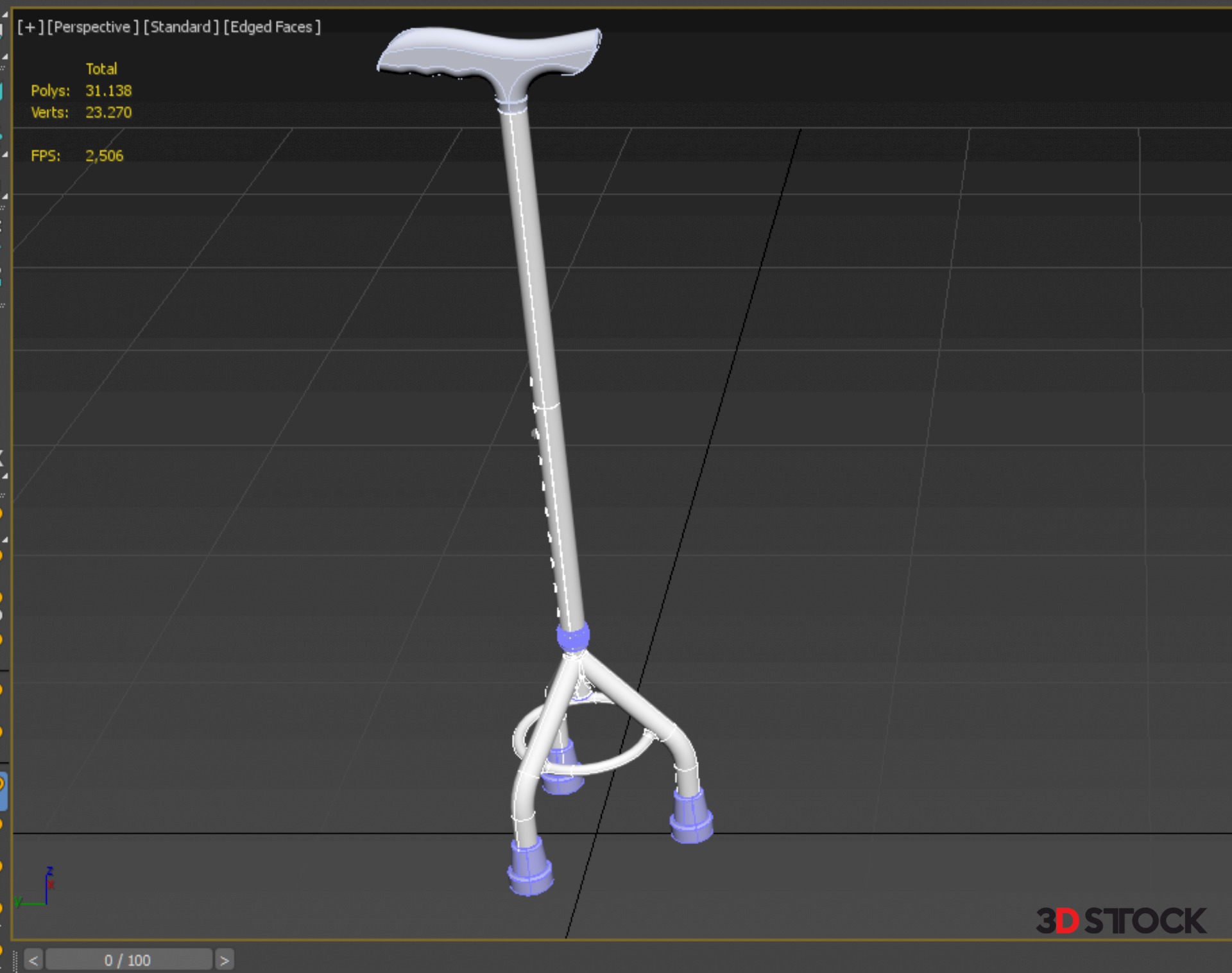Open the [+] general viewport menu

[x=30, y=27]
